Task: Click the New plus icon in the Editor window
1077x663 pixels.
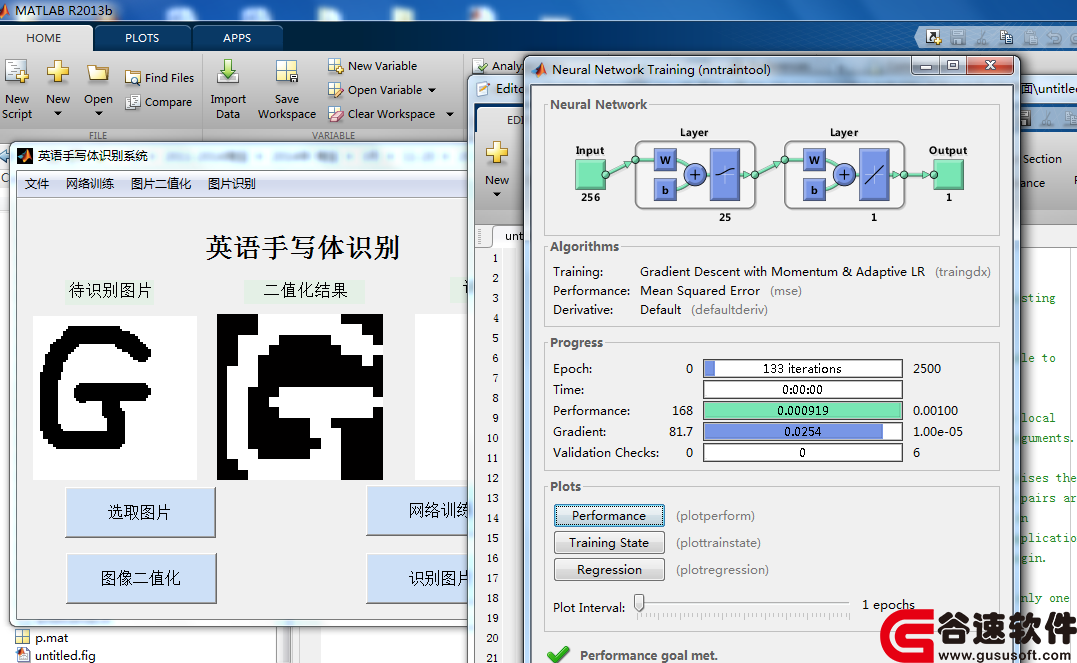Action: (x=497, y=153)
